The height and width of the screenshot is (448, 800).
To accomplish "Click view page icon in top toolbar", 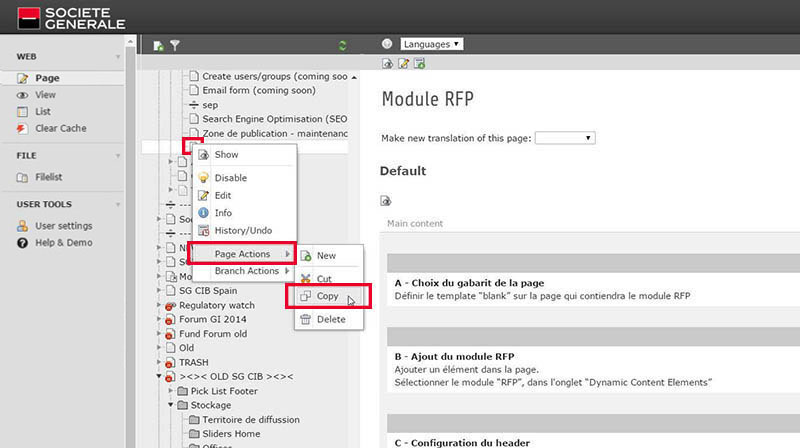I will coord(387,64).
